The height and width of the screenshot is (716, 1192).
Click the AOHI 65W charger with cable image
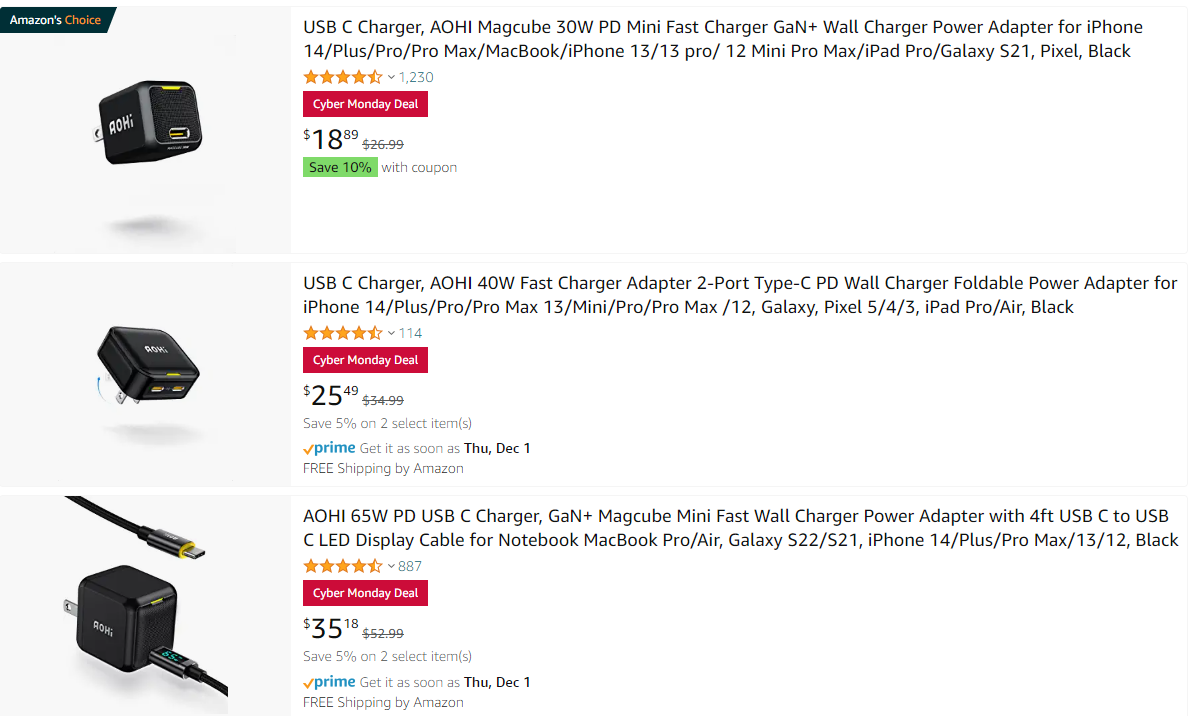click(x=145, y=604)
